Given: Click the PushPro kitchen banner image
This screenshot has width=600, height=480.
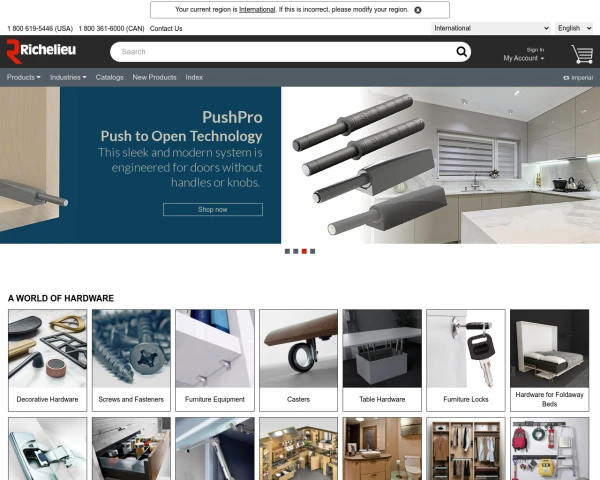Looking at the screenshot, I should 440,165.
